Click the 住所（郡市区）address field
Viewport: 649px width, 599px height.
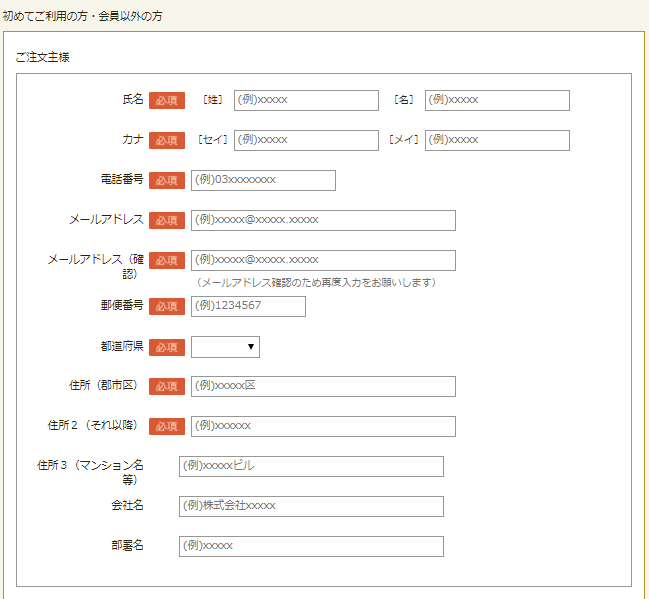coord(323,386)
